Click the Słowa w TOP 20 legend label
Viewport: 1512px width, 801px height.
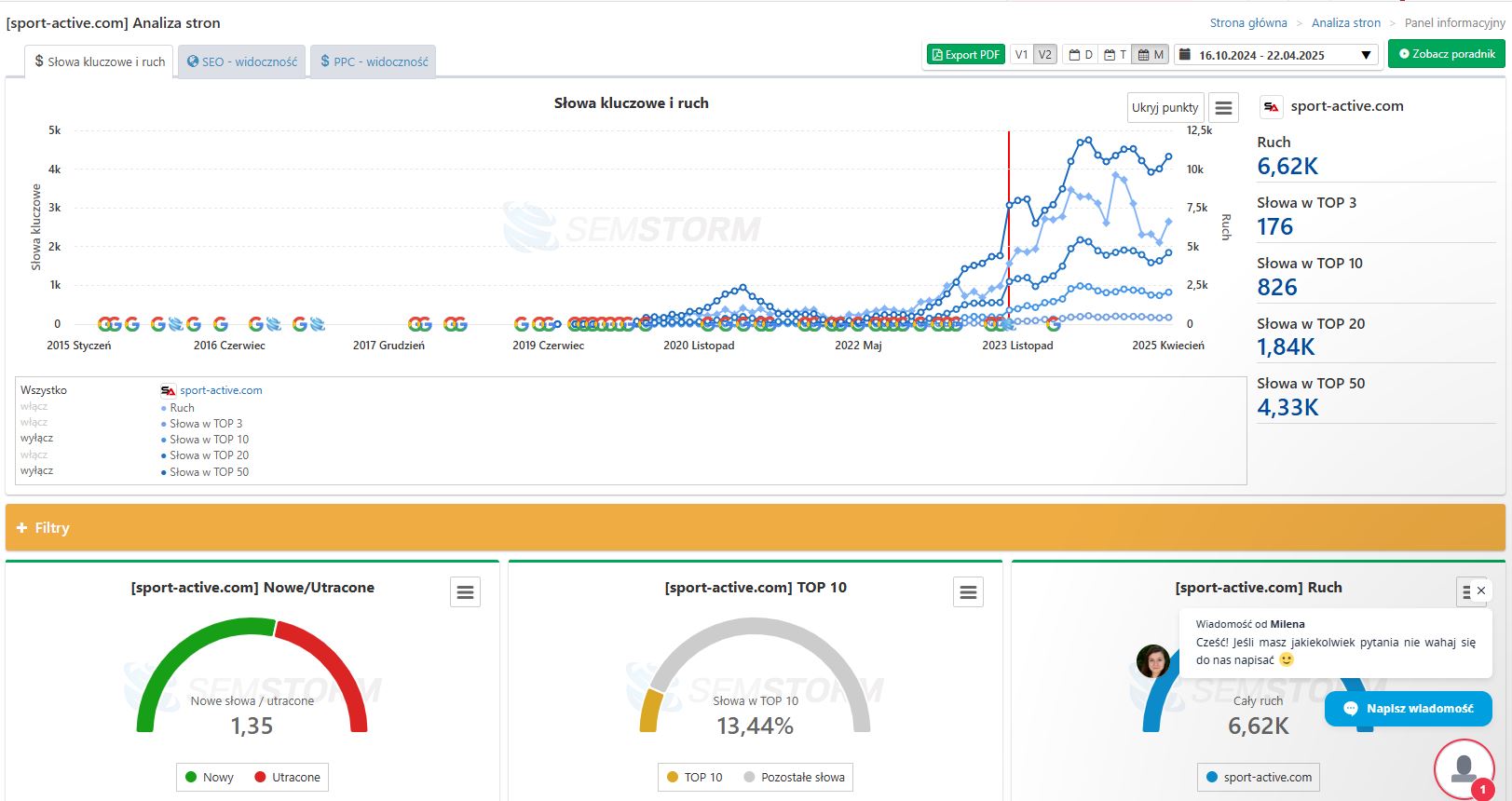tap(210, 455)
